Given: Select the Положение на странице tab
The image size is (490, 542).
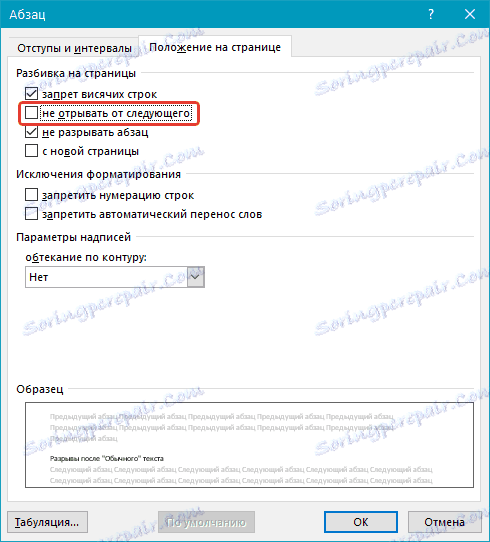Looking at the screenshot, I should 215,47.
